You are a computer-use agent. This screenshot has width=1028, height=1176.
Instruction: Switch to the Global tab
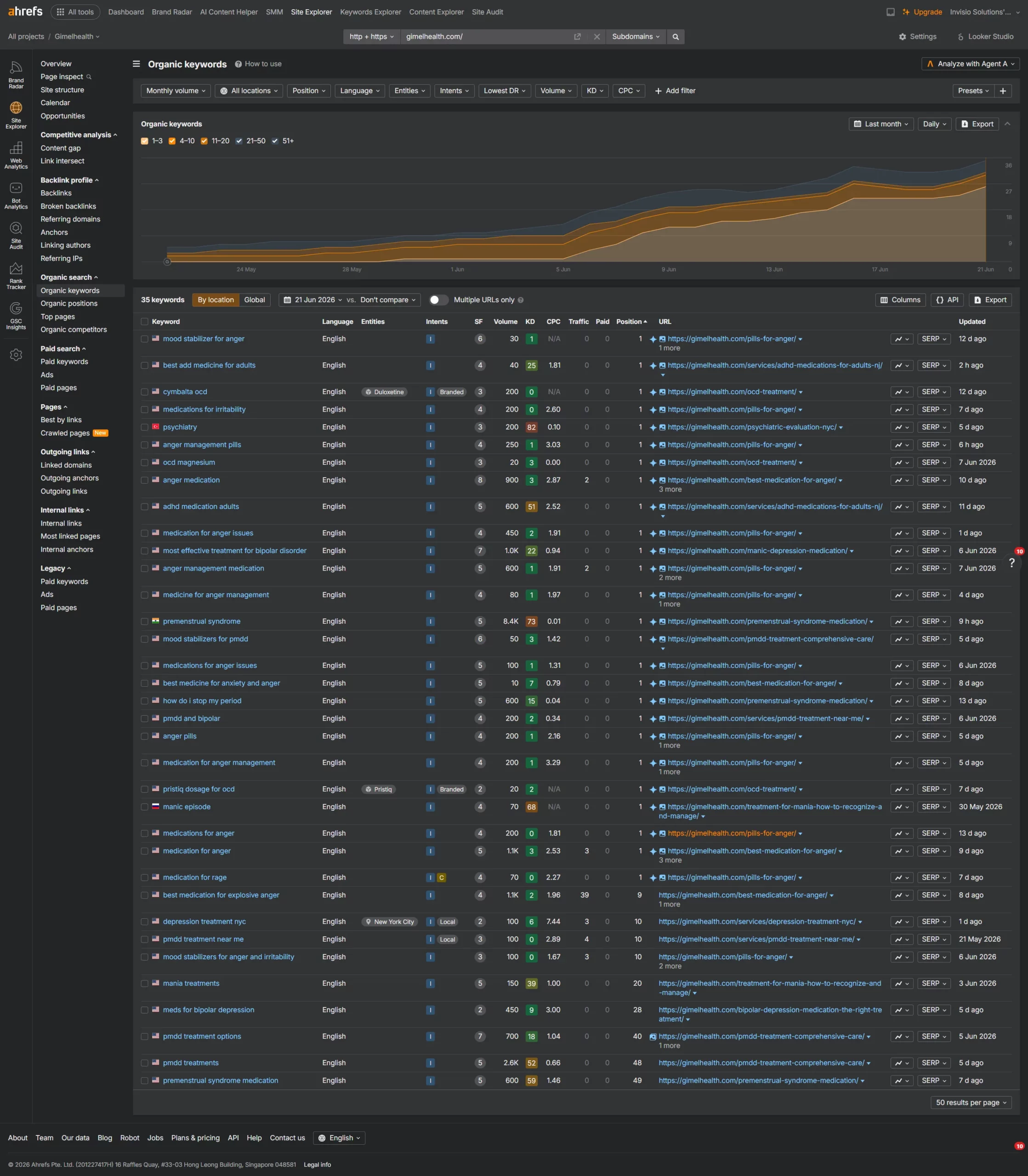point(255,300)
